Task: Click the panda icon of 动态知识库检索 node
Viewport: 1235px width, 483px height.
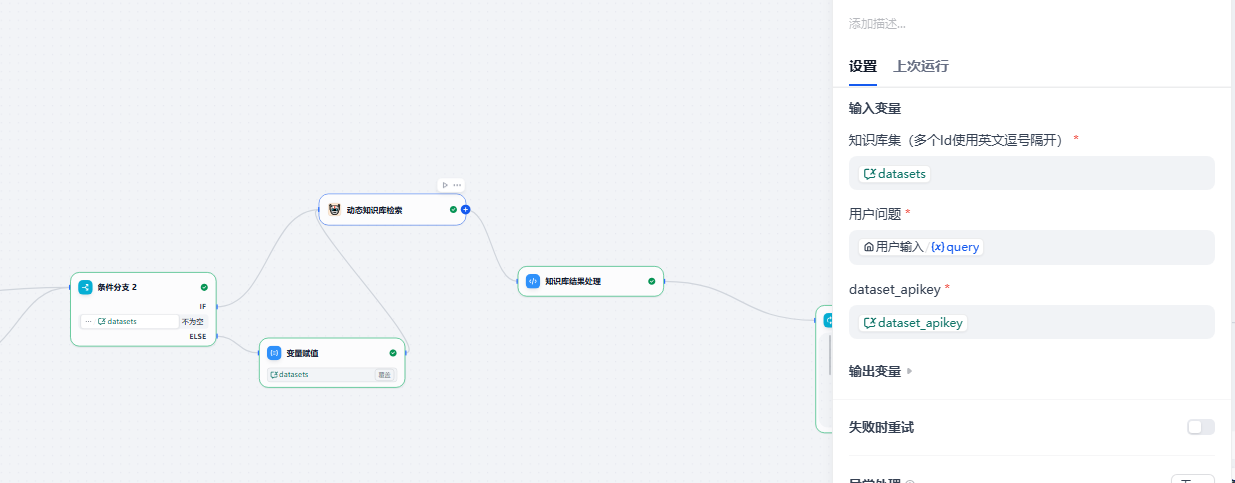Action: click(x=334, y=210)
